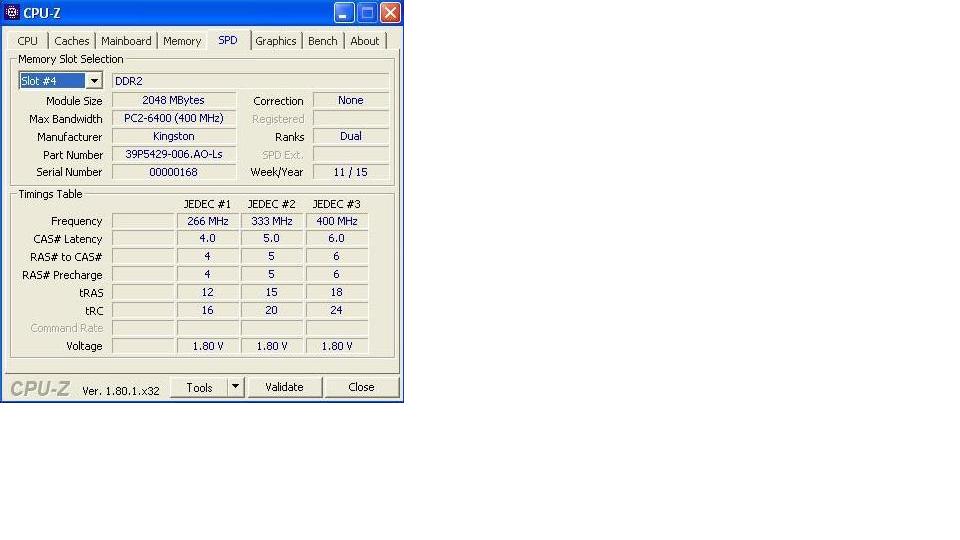Screen dimensions: 960x540
Task: Click the Tools button
Action: click(199, 388)
